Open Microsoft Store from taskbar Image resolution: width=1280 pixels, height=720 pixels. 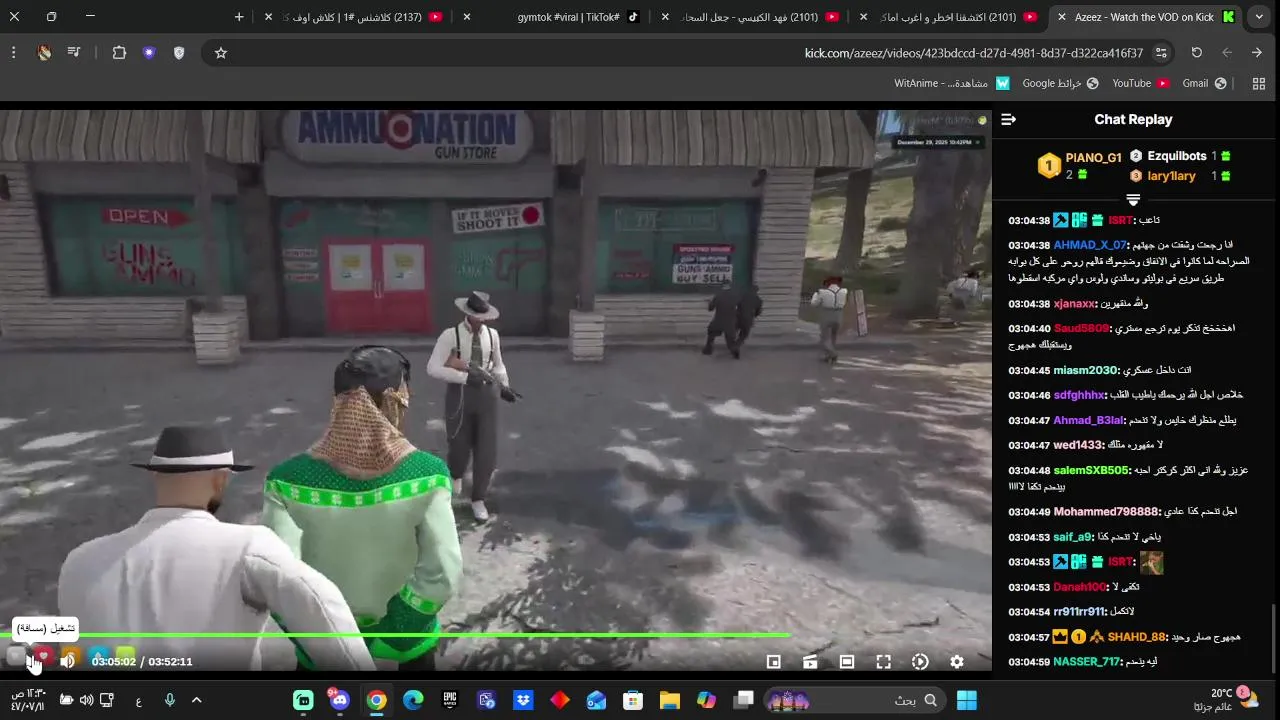click(x=633, y=700)
